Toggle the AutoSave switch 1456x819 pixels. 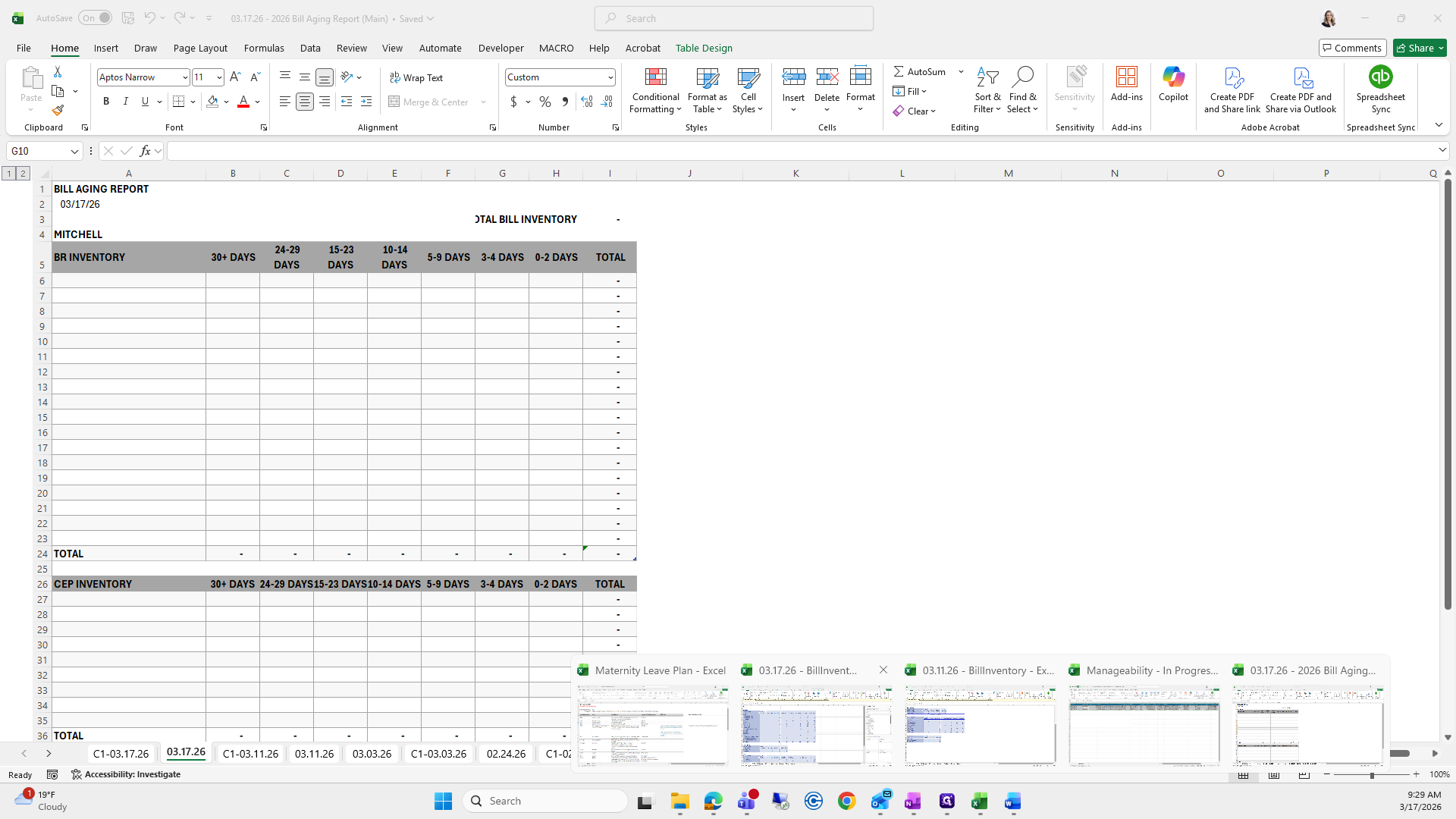point(95,18)
